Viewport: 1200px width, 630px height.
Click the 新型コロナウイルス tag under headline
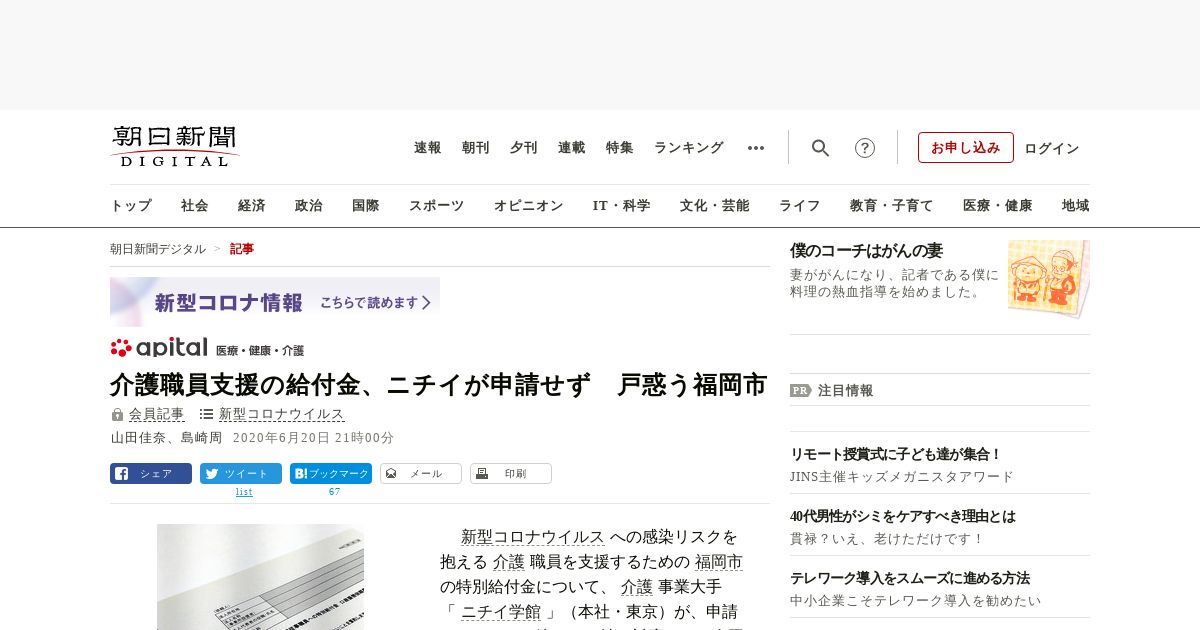point(282,414)
